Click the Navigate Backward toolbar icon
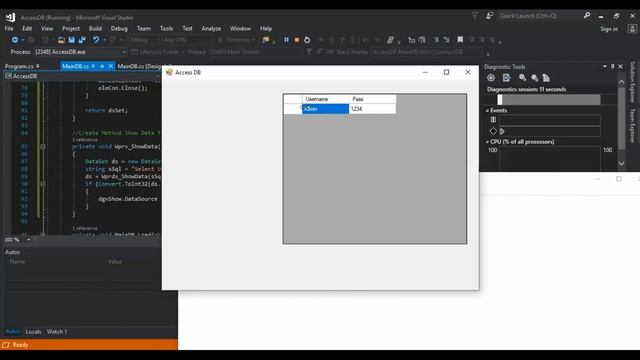This screenshot has width=640, height=360. click(15, 40)
